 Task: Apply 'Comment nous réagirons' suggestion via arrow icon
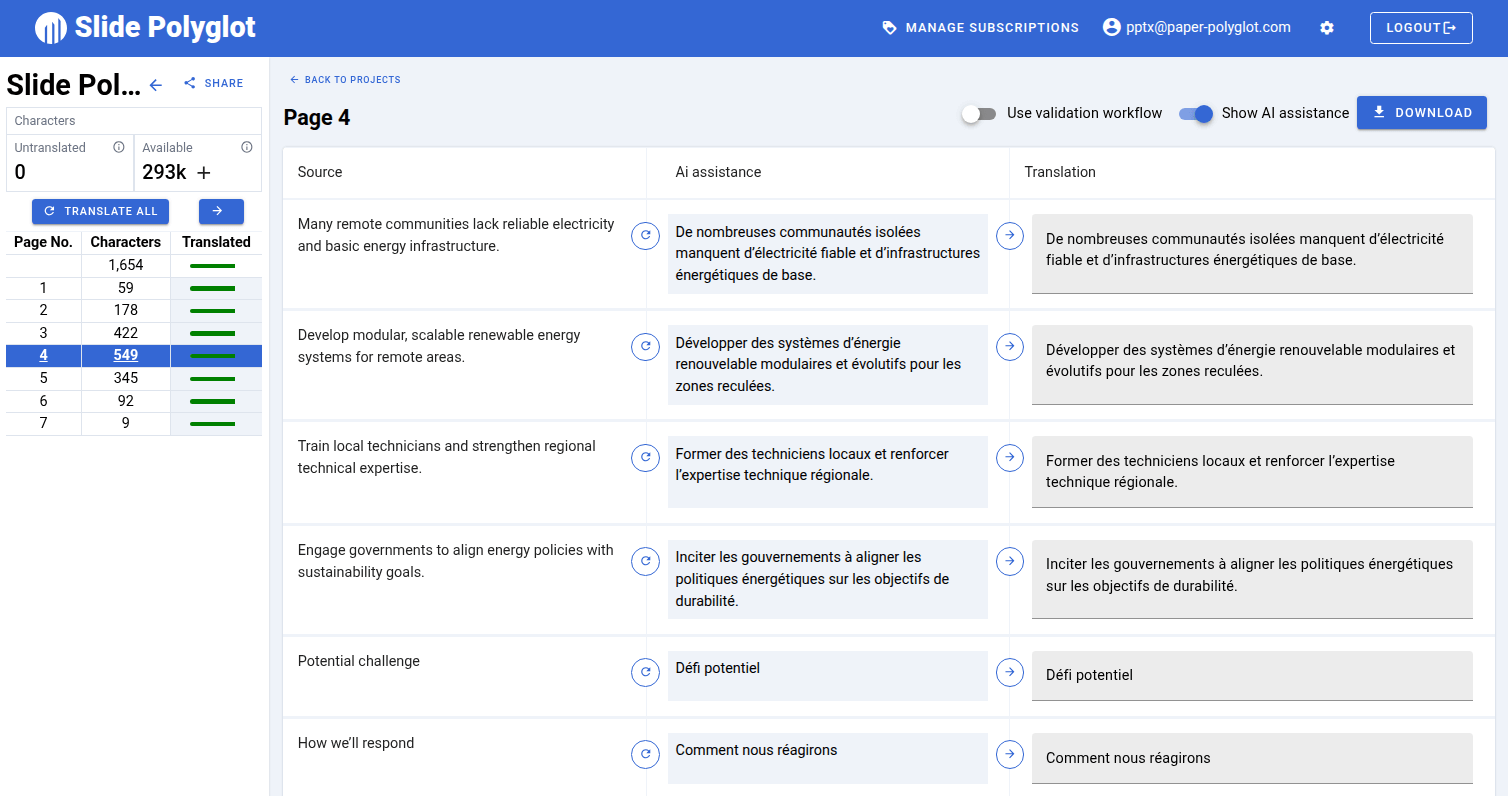(x=1010, y=754)
